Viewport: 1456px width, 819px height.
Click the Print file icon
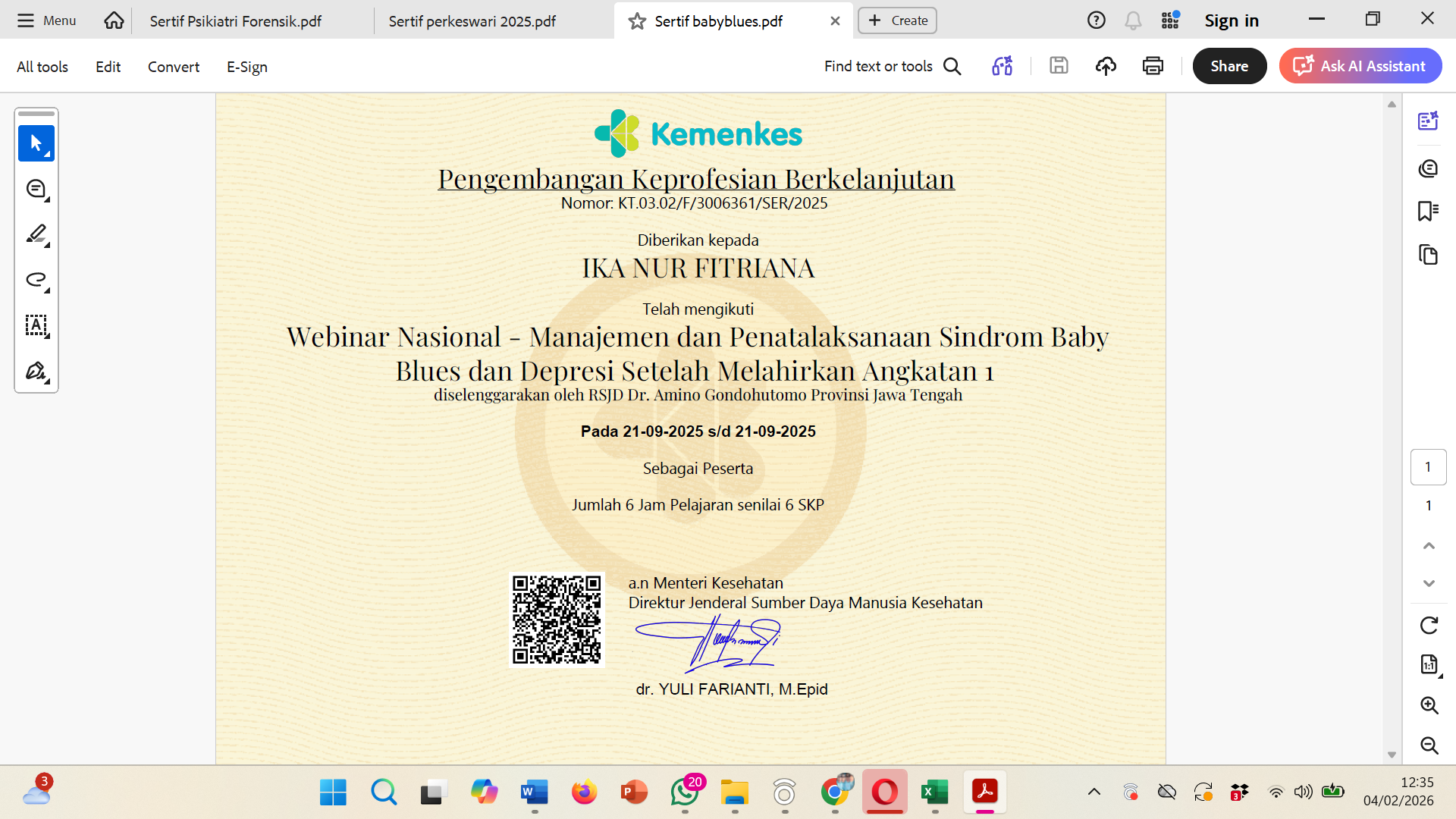click(x=1153, y=66)
